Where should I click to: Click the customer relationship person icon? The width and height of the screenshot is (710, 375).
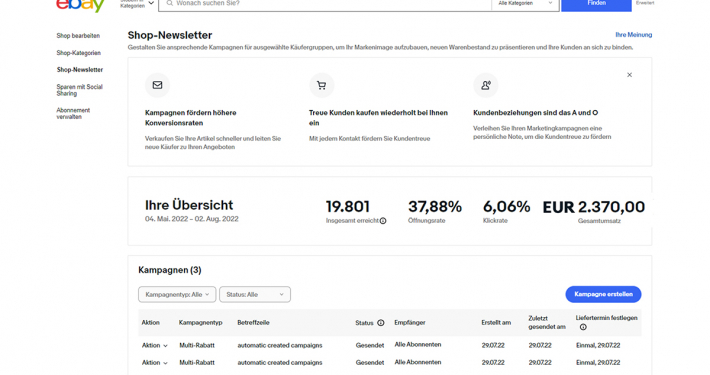(x=486, y=85)
